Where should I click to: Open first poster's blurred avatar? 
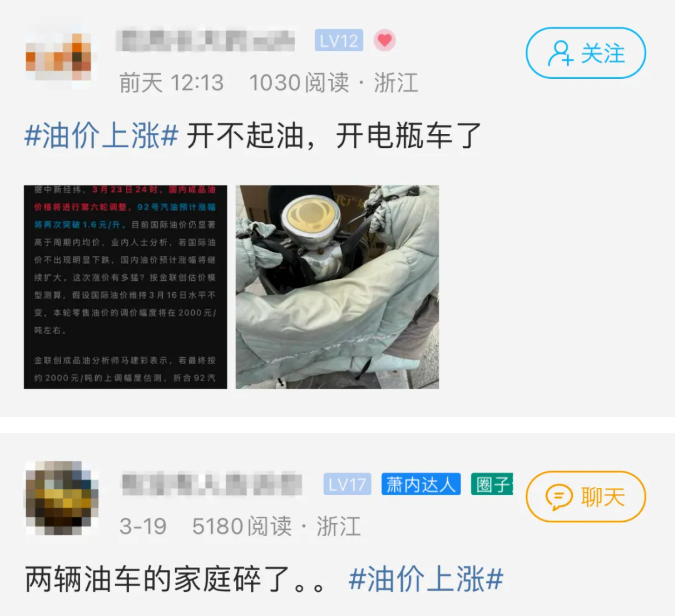pos(59,56)
